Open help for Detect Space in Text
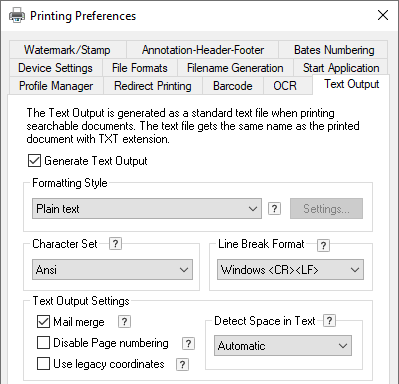Viewport: 399px width, 384px height. tap(329, 320)
